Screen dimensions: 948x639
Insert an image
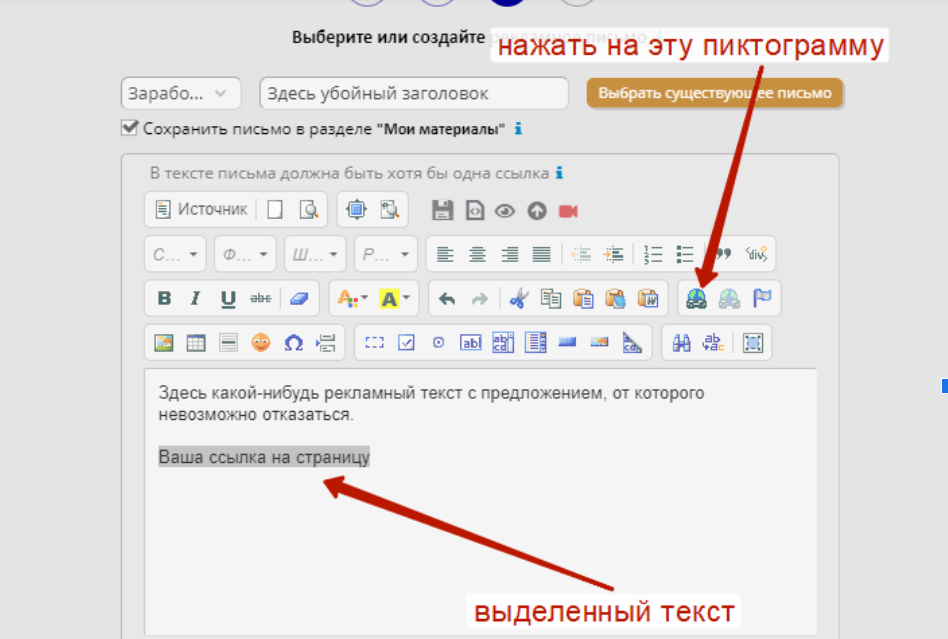coord(164,343)
